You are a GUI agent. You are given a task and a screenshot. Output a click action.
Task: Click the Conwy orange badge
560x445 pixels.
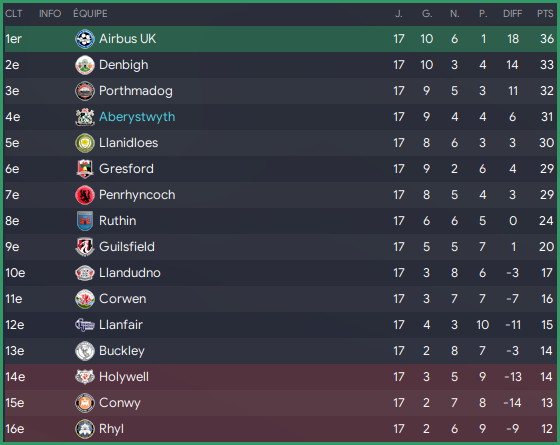85,403
